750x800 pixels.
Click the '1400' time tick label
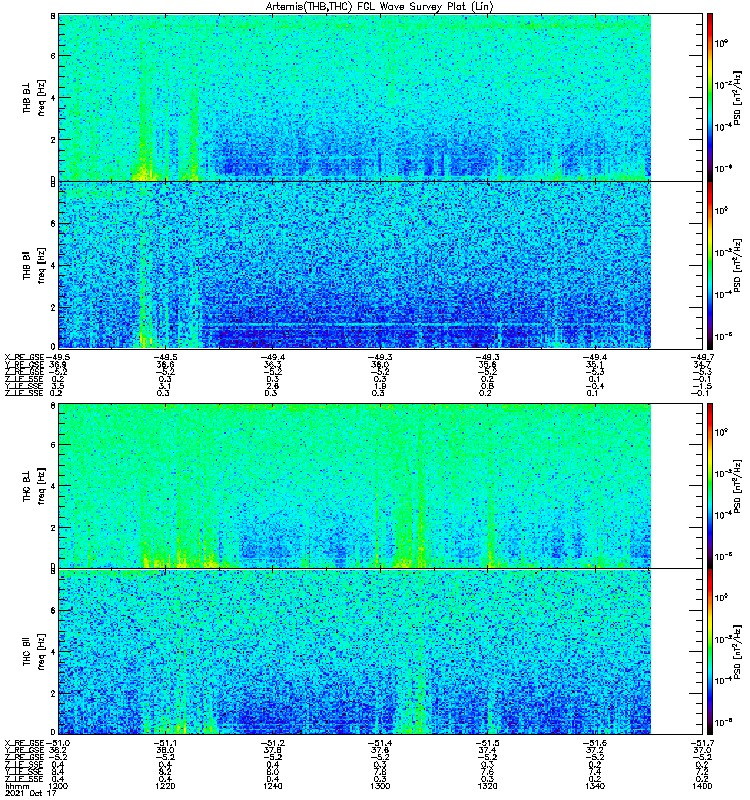click(x=702, y=786)
